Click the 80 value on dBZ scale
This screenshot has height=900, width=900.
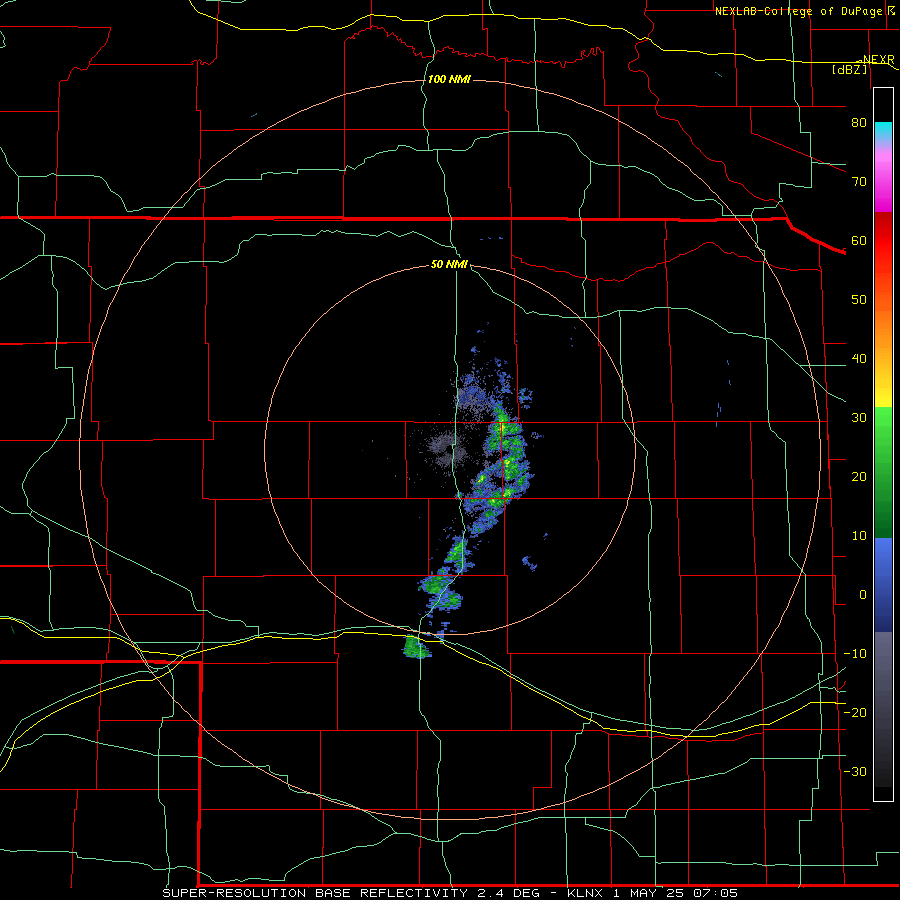pyautogui.click(x=859, y=123)
